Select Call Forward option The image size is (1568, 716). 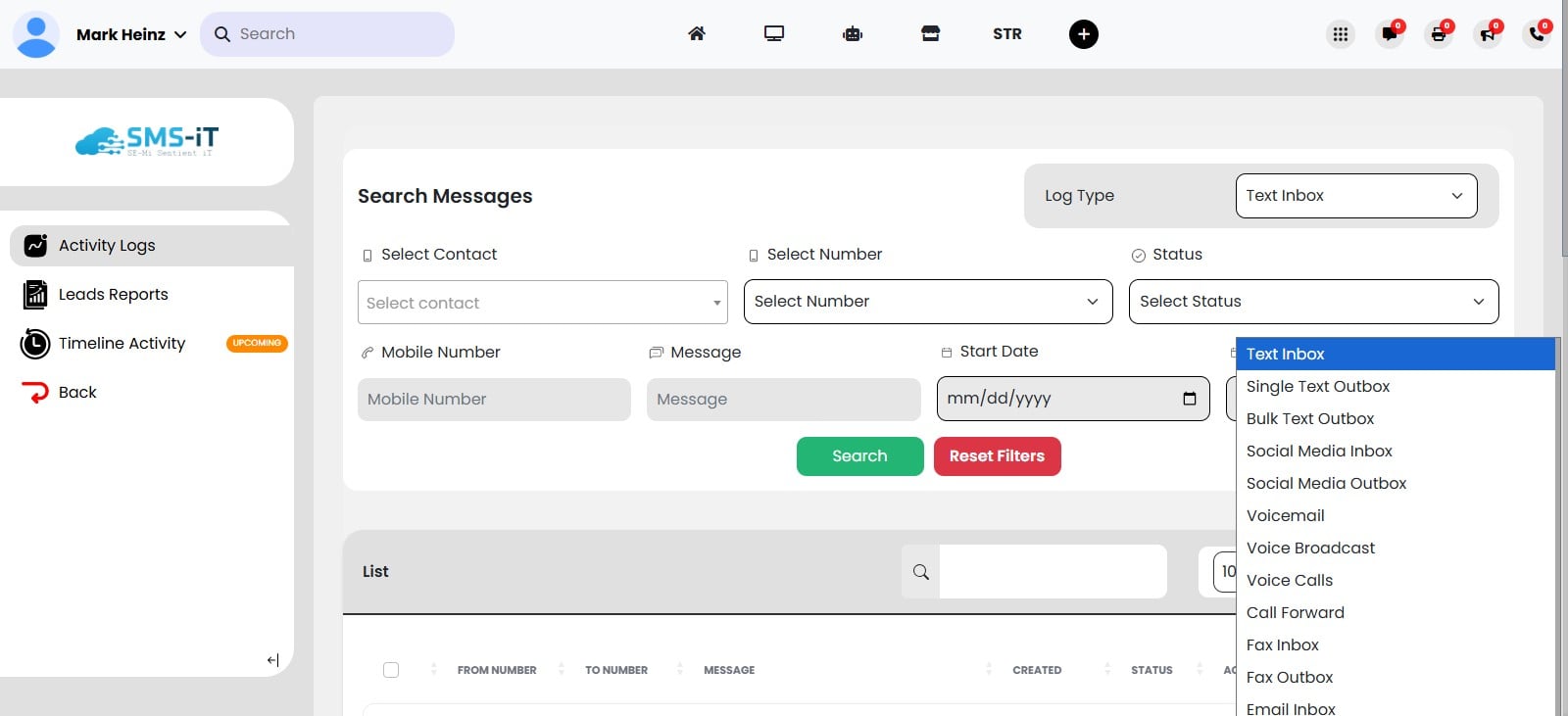[1396, 613]
